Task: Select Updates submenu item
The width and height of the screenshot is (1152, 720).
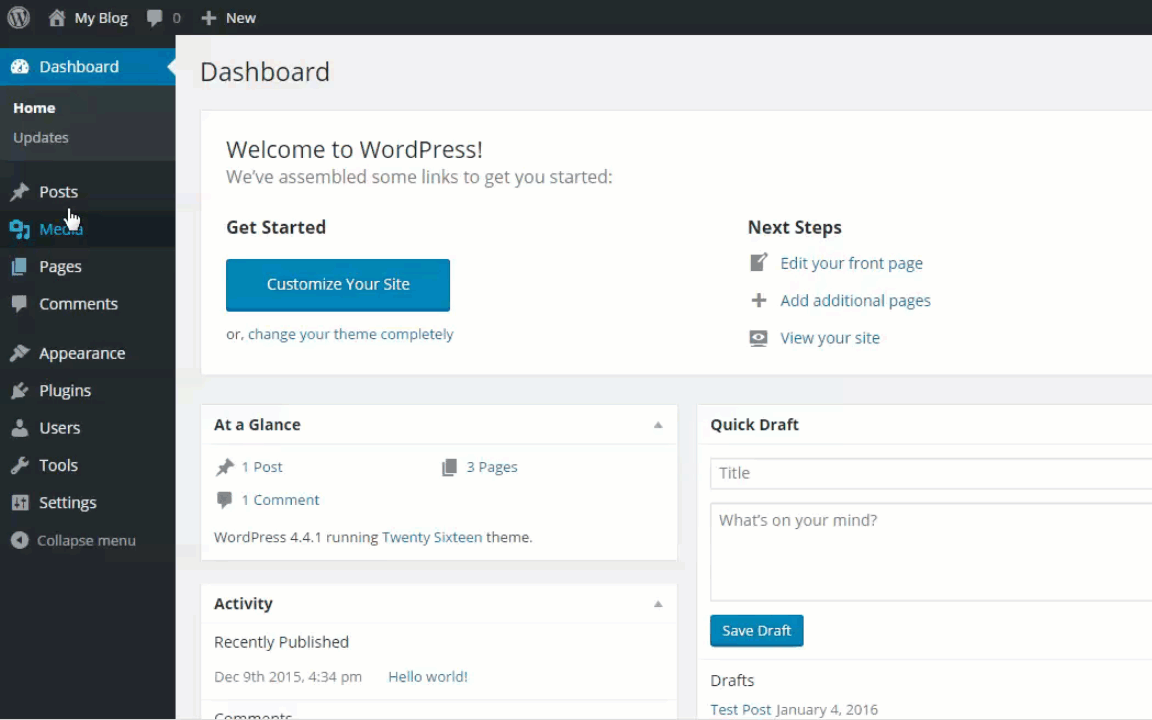Action: point(41,138)
